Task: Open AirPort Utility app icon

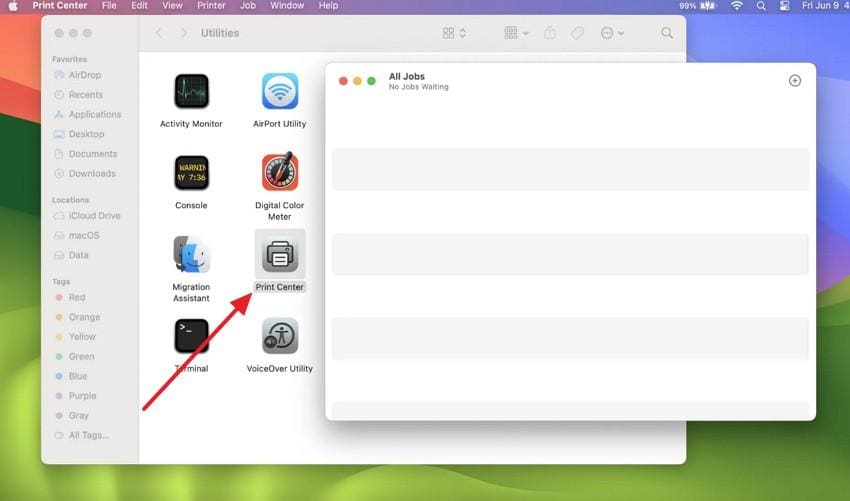Action: [x=280, y=92]
